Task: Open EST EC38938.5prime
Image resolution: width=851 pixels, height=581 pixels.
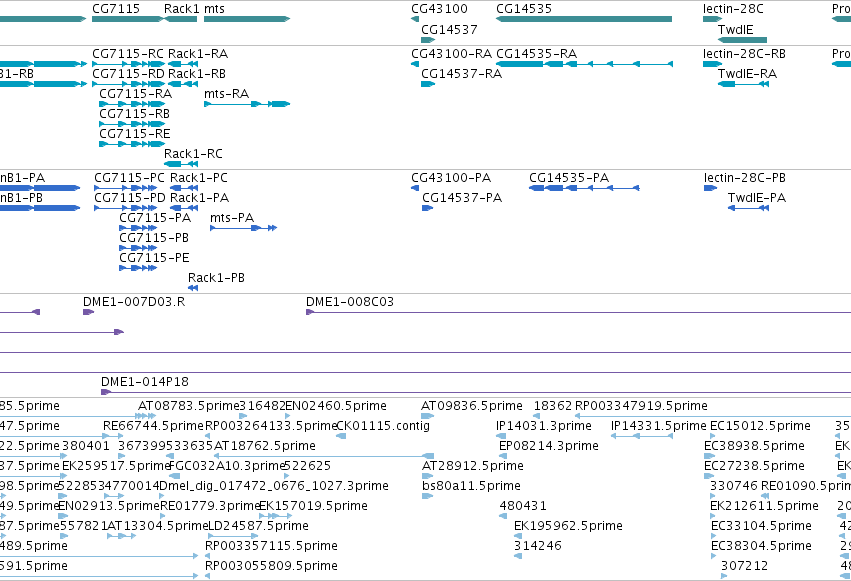Action: point(754,446)
